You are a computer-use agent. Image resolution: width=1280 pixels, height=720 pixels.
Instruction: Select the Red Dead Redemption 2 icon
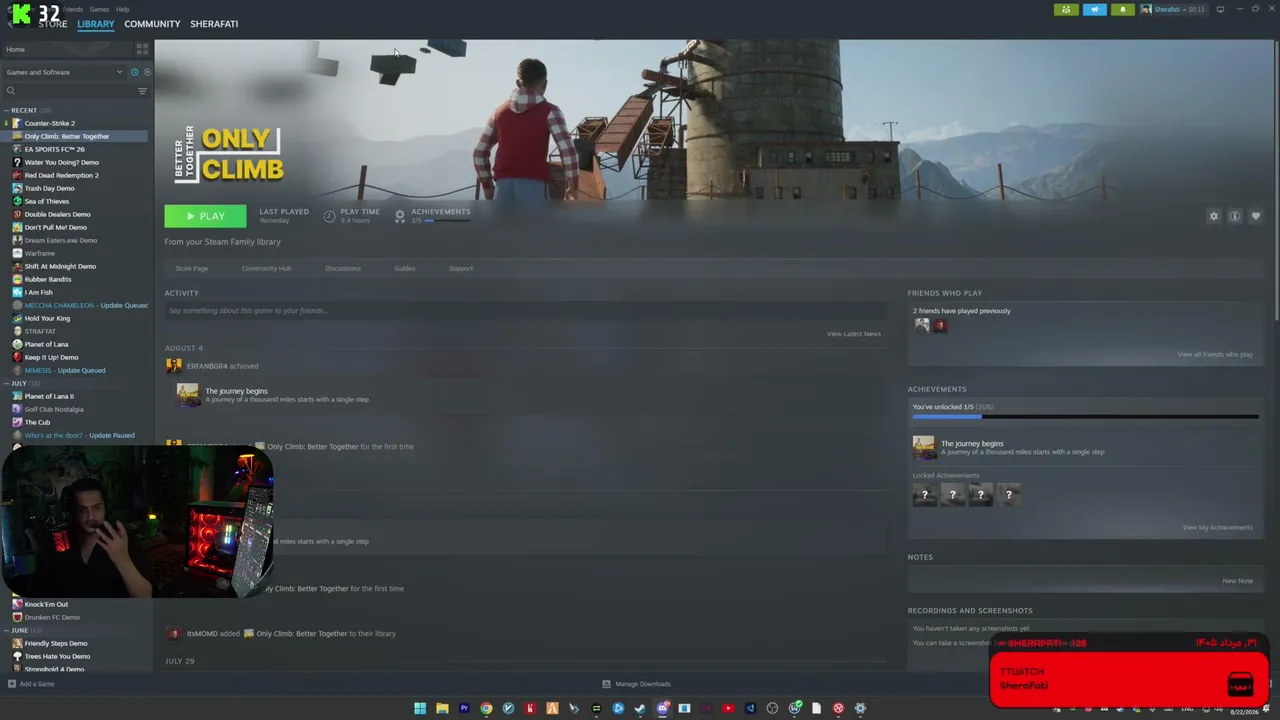pyautogui.click(x=17, y=175)
